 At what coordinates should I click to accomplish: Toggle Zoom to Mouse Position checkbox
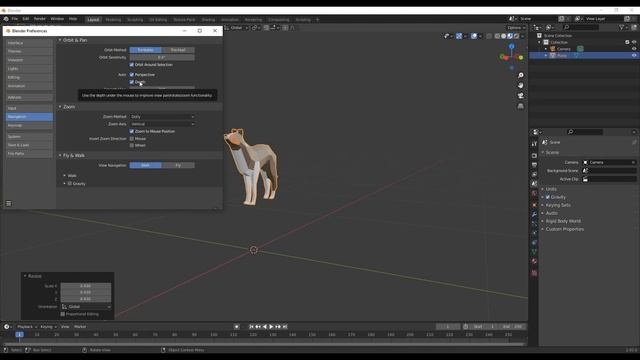point(131,131)
